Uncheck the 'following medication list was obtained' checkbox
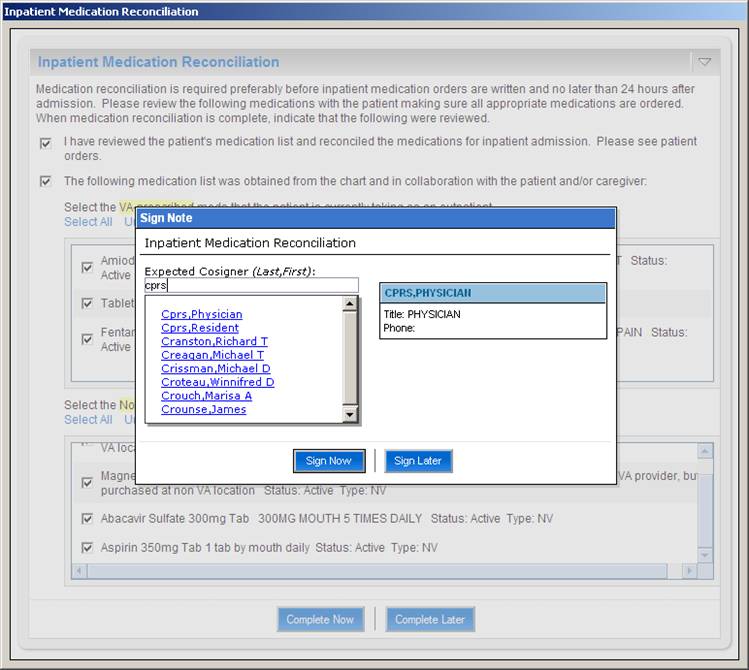The height and width of the screenshot is (670, 749). click(x=45, y=182)
